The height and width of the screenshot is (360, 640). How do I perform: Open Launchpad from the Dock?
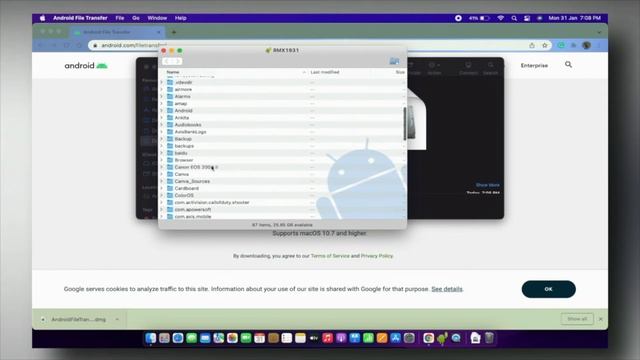[x=164, y=338]
